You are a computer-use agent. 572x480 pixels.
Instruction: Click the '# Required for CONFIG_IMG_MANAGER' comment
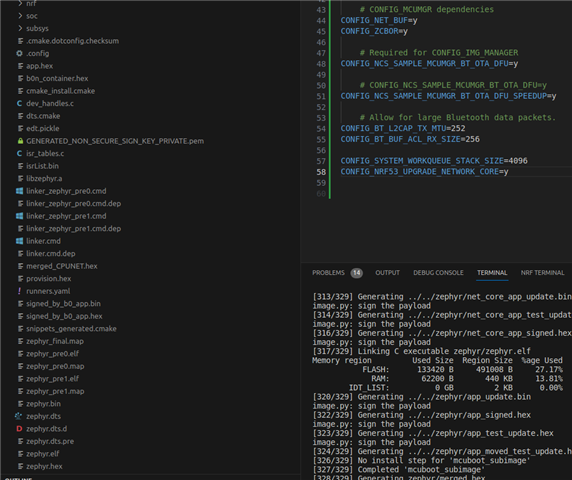tap(439, 52)
